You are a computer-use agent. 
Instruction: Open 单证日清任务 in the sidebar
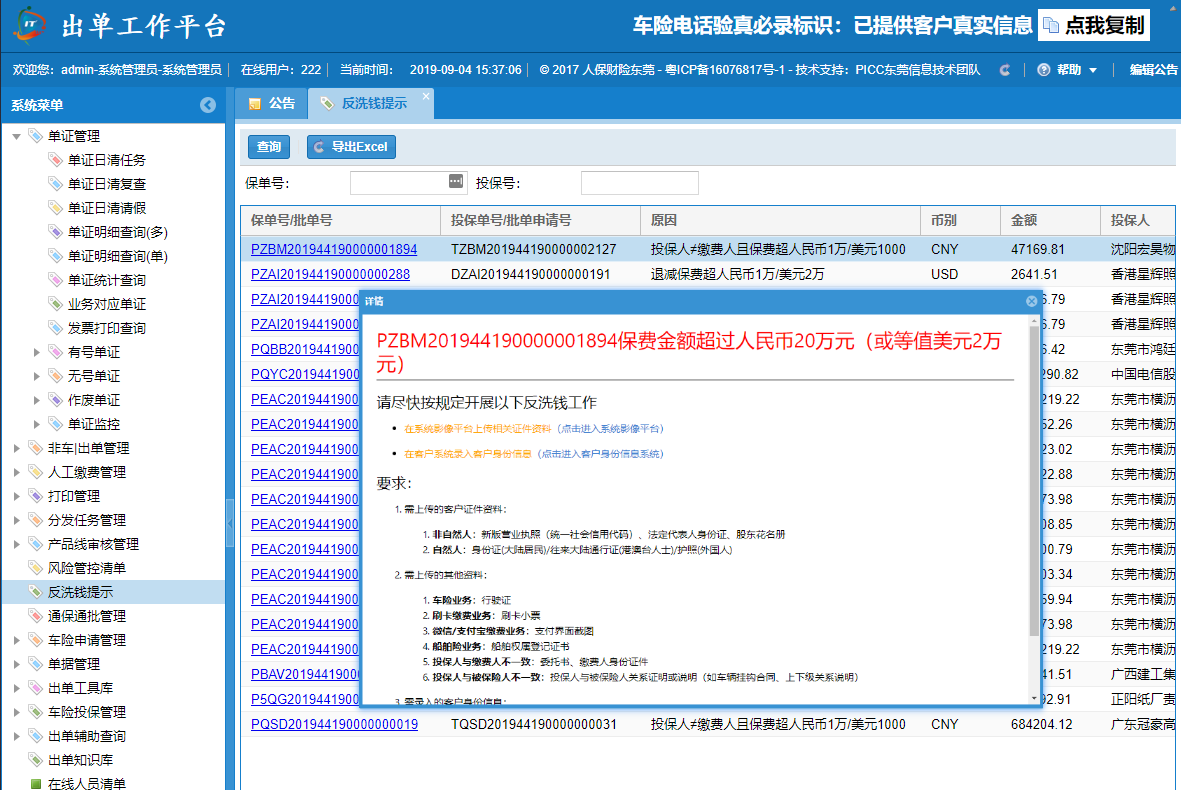pos(106,160)
